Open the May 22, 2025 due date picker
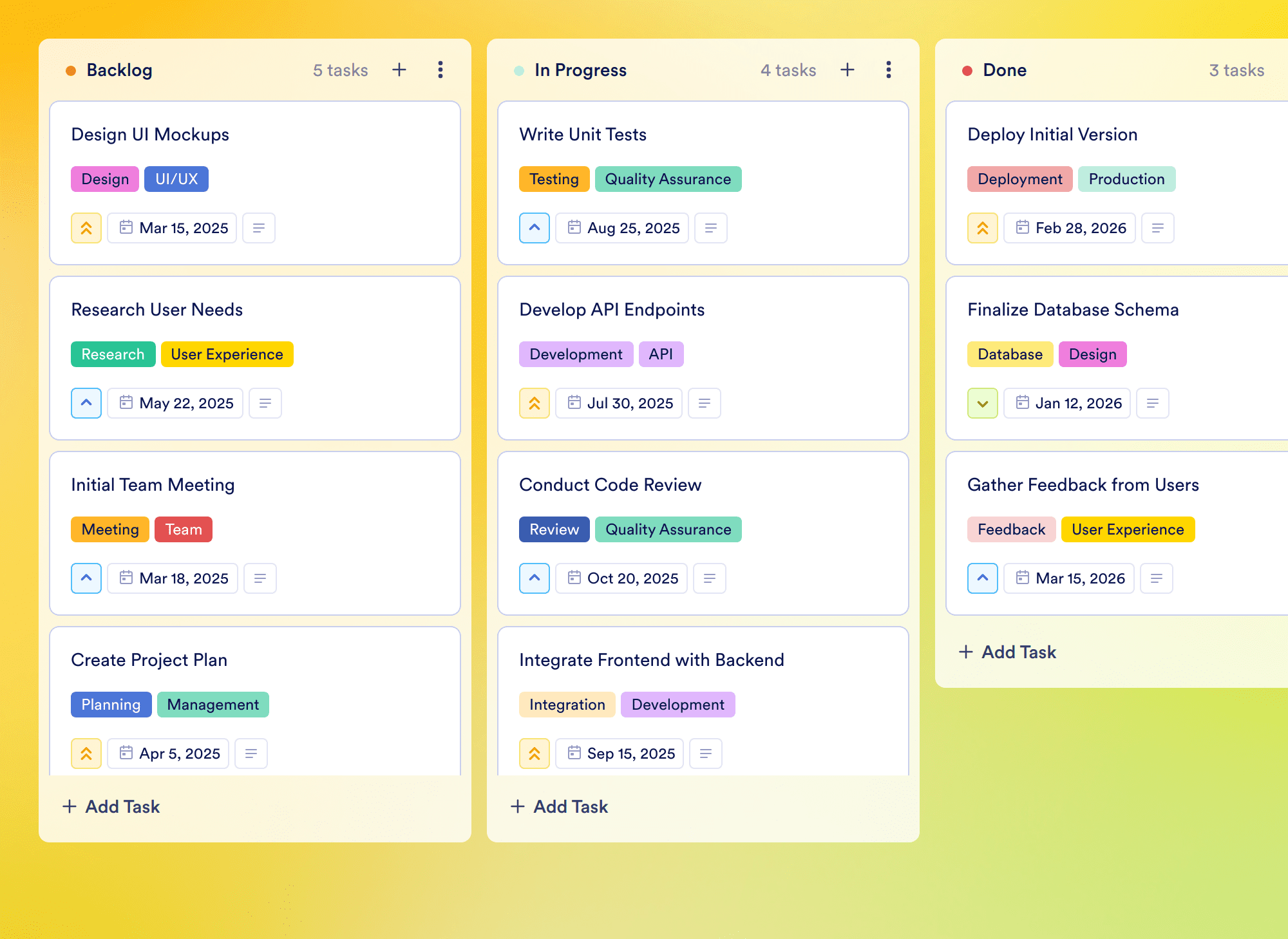This screenshot has width=1288, height=939. [x=175, y=403]
